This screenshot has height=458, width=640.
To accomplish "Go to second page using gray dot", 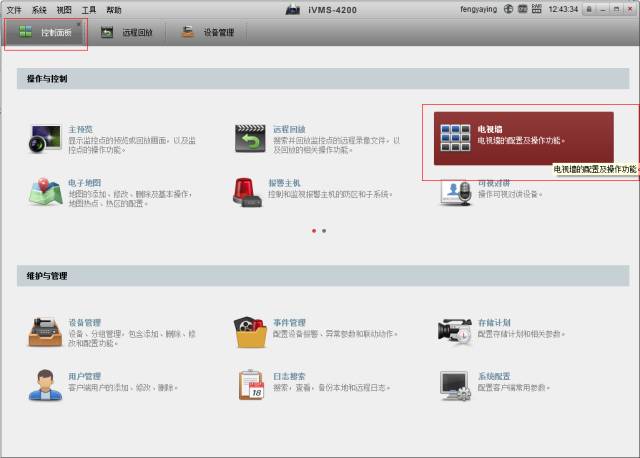I will [324, 230].
